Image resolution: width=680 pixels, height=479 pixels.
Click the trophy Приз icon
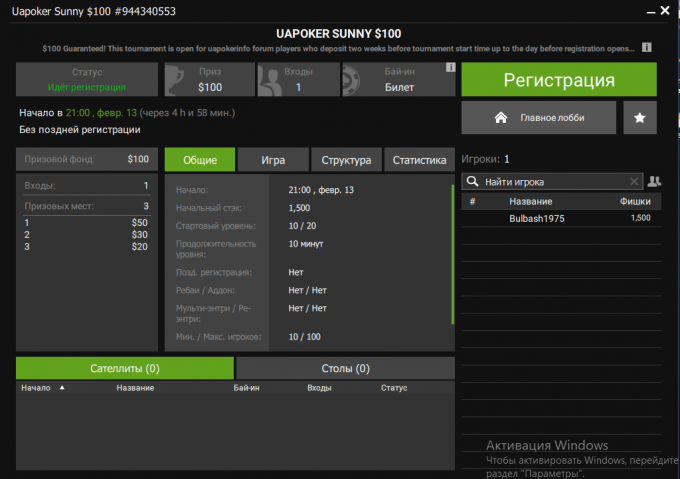tap(177, 80)
